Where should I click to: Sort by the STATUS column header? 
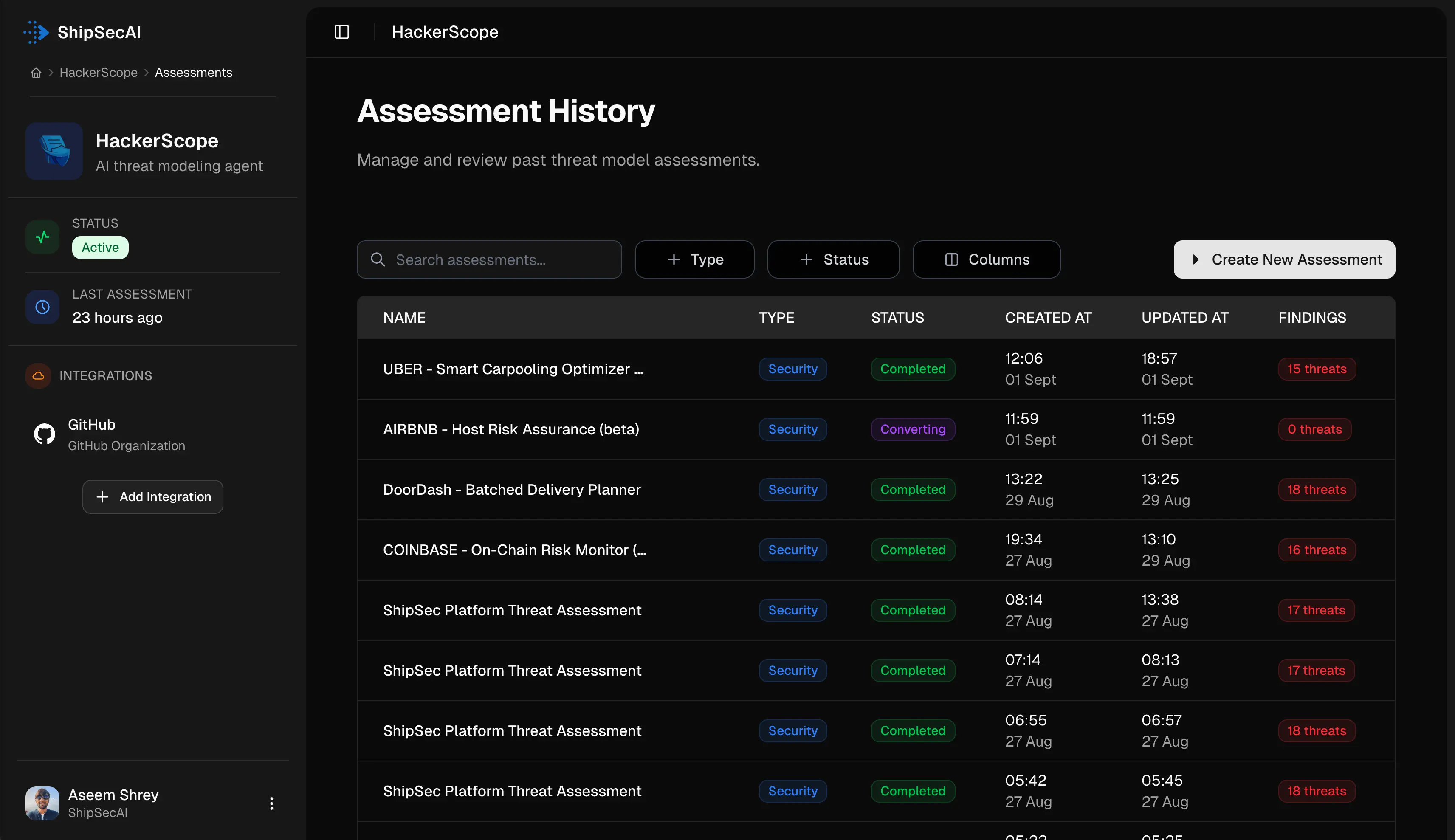click(x=897, y=317)
